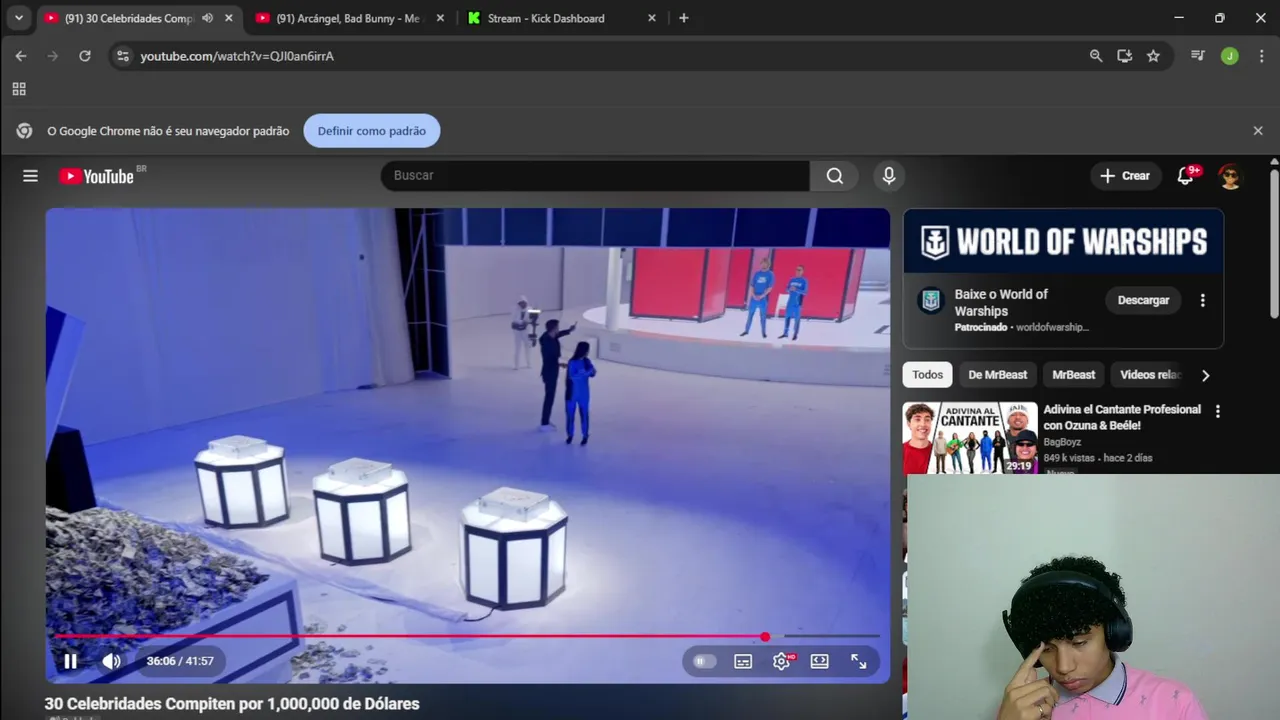Seek using the red video progress bar
The image size is (1280, 720).
(x=467, y=636)
